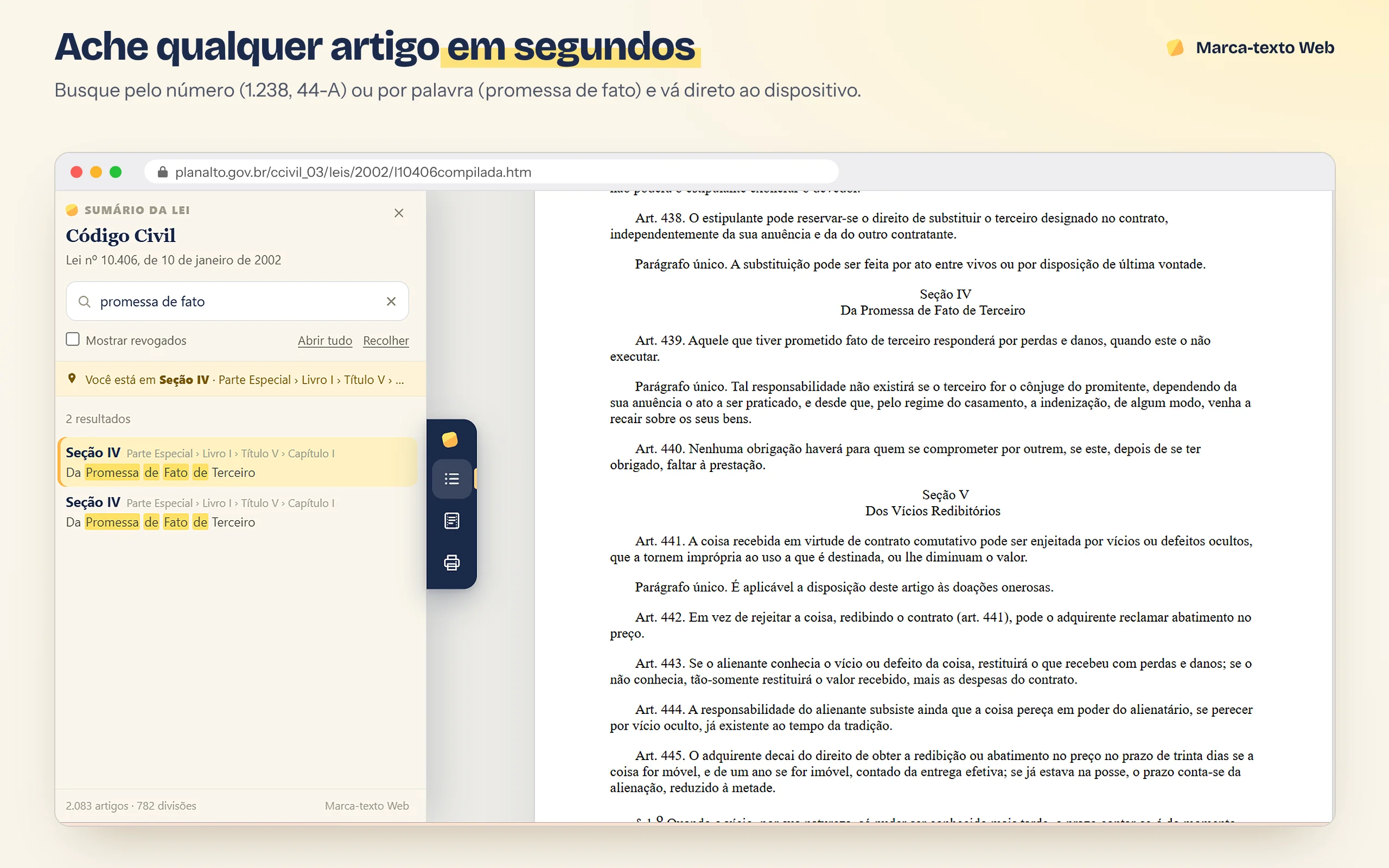Click the yellow icon beside 'SUMÁRIO DA LEI'
The width and height of the screenshot is (1389, 868).
pyautogui.click(x=72, y=210)
